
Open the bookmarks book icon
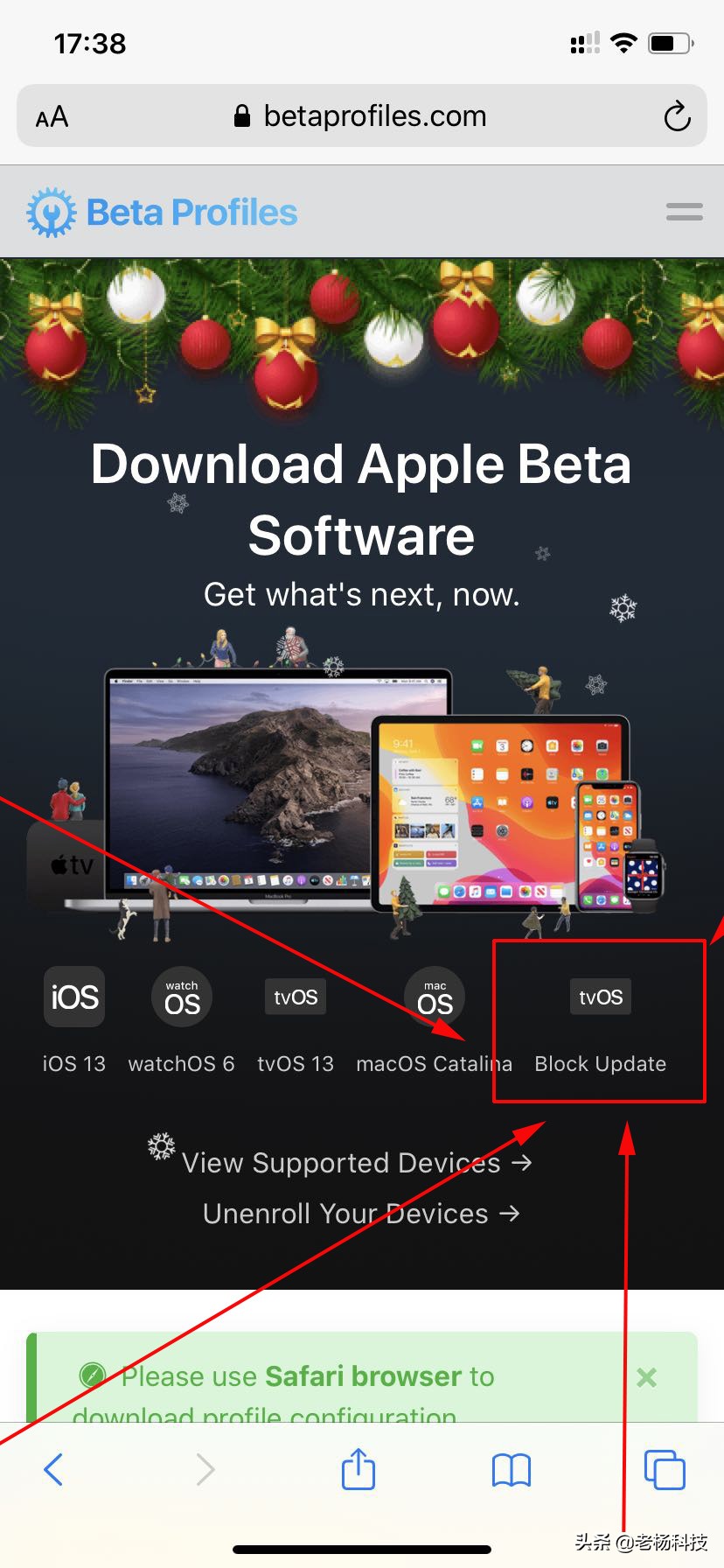click(x=512, y=1470)
